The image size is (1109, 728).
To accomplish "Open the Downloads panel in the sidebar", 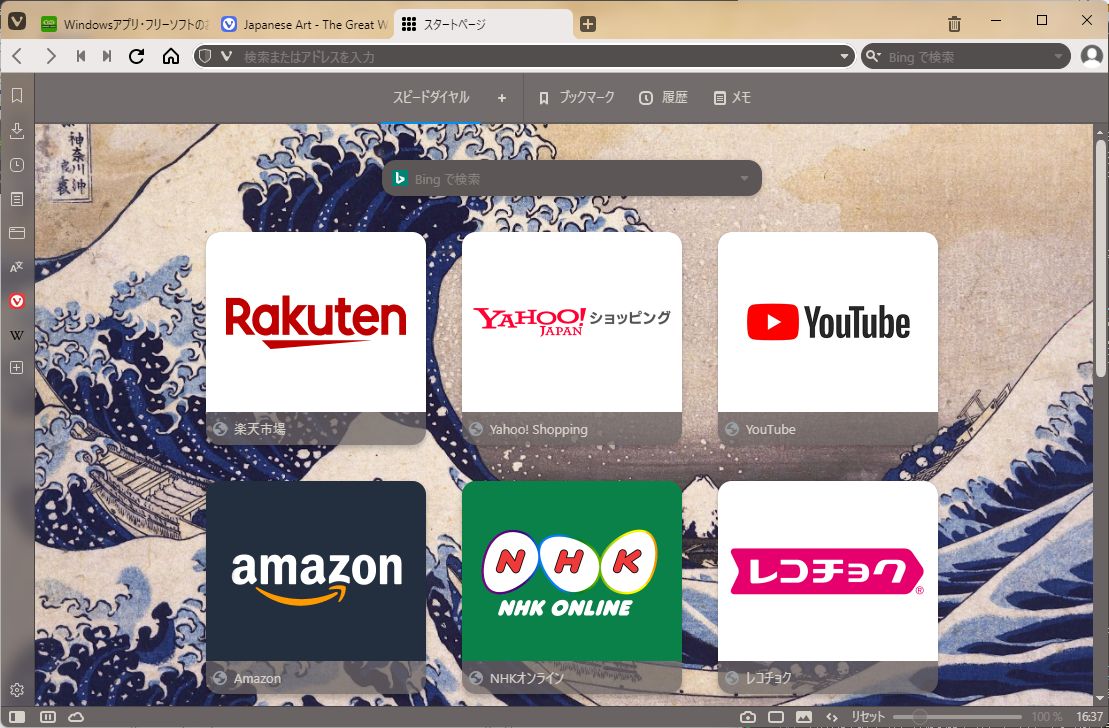I will [x=15, y=130].
